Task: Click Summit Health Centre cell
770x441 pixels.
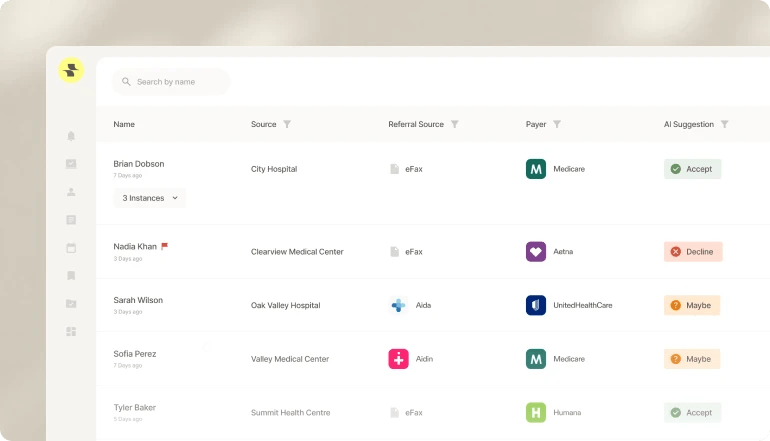Action: [290, 413]
